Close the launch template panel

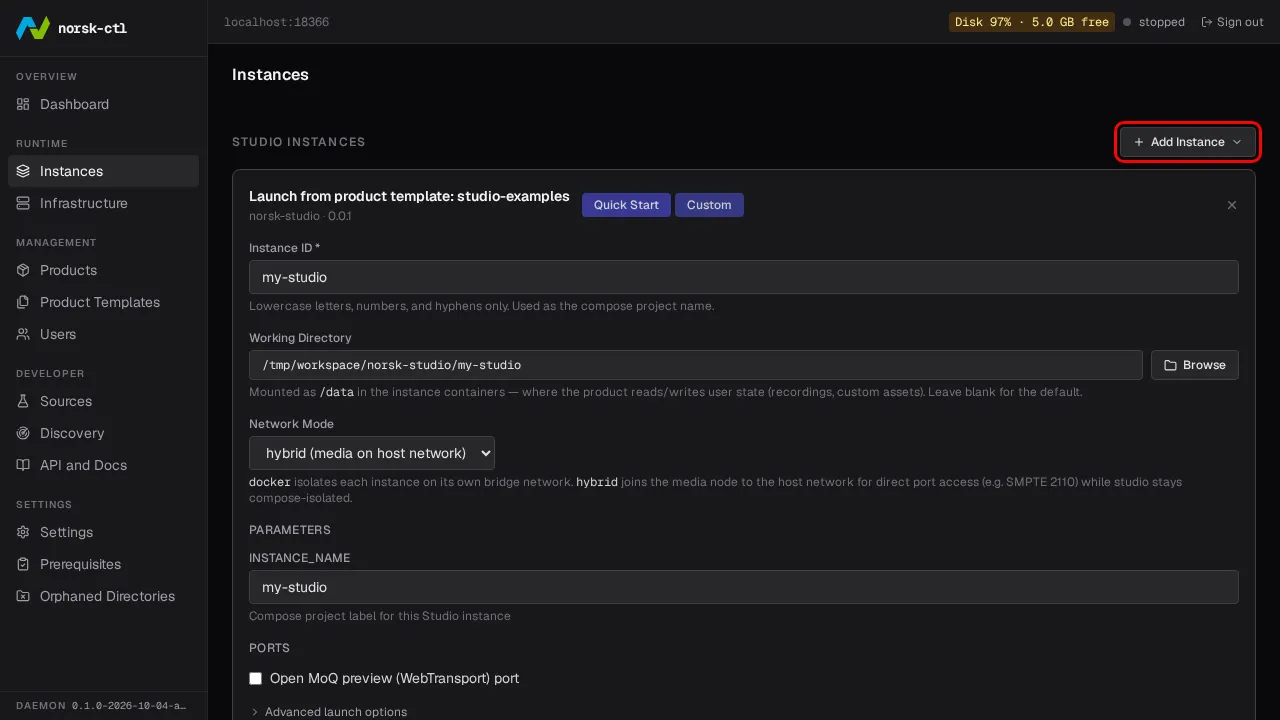[x=1232, y=205]
